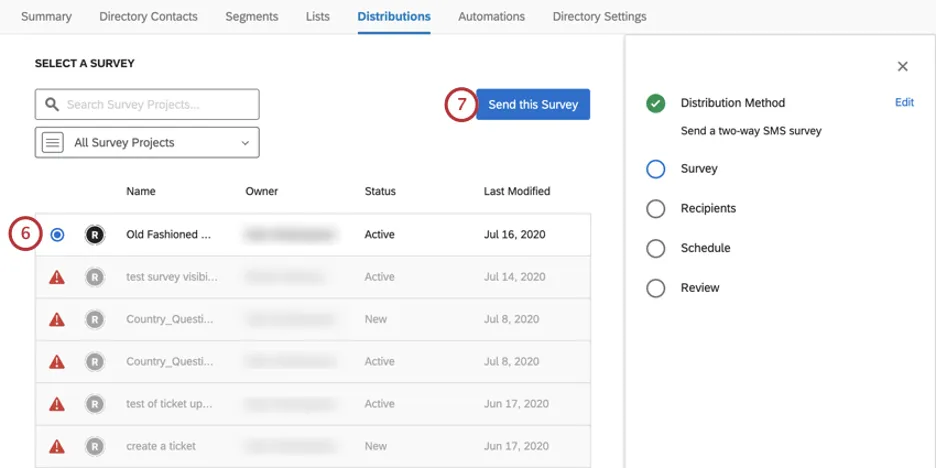Click the list icon beside All Survey Projects
Image resolution: width=936 pixels, height=468 pixels.
[x=53, y=143]
